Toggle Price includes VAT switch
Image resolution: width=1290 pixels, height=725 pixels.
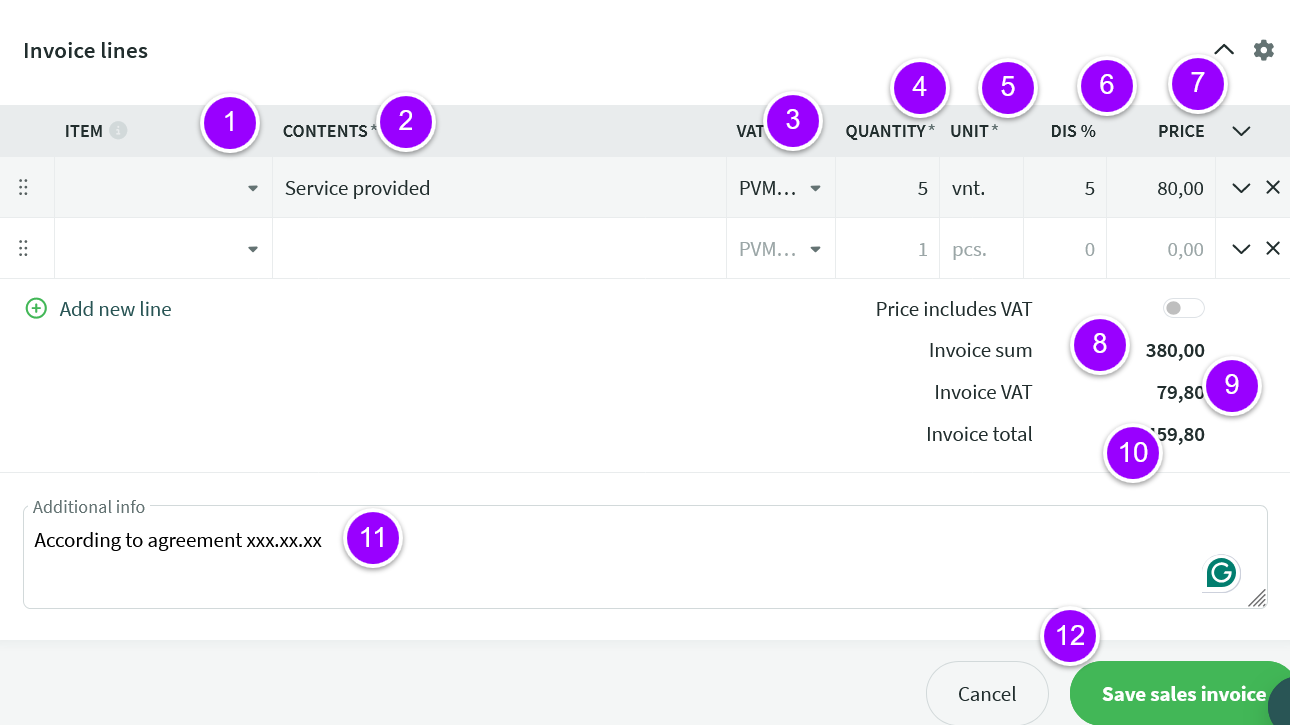1184,309
